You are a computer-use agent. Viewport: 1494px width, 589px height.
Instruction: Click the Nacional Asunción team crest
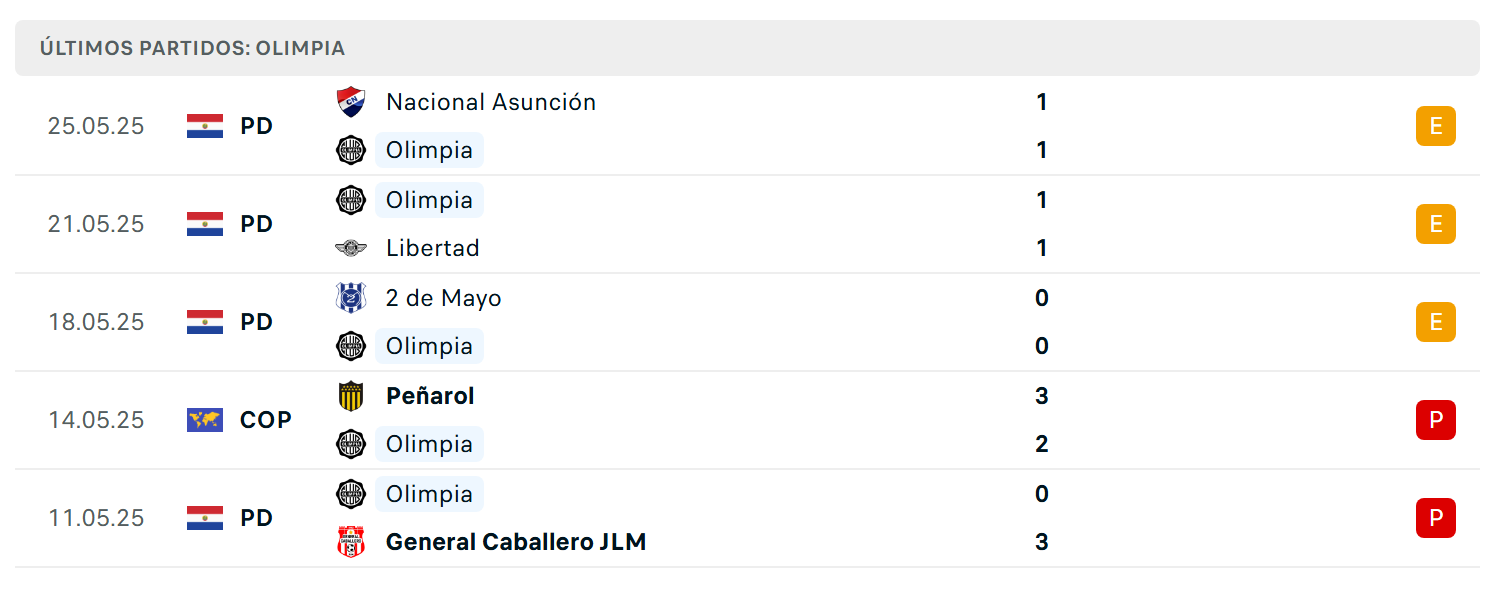pyautogui.click(x=351, y=102)
